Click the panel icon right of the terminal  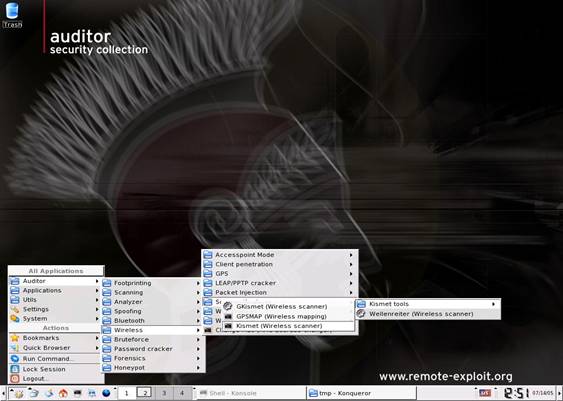point(92,393)
